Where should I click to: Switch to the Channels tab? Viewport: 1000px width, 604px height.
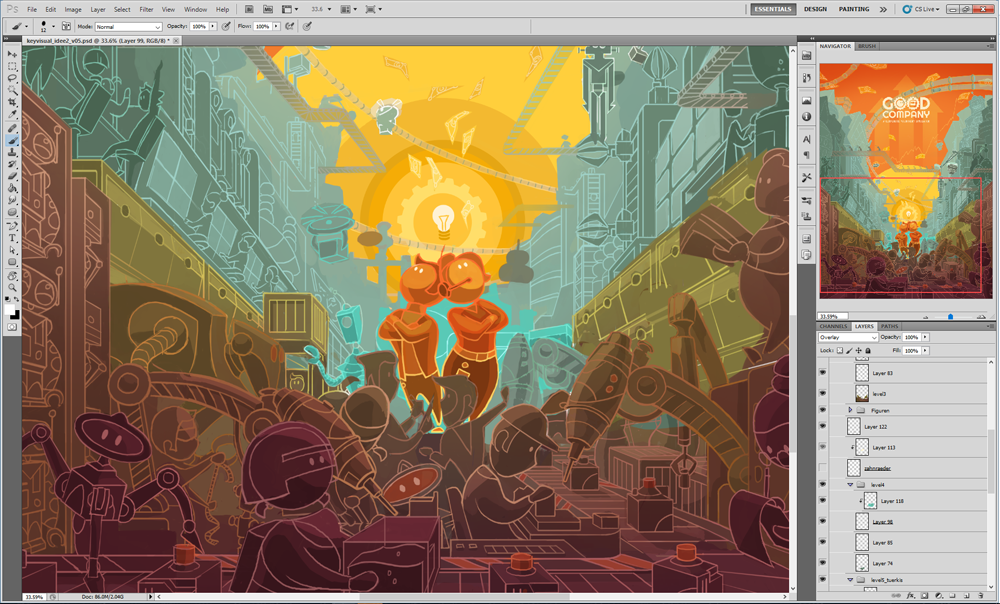833,327
